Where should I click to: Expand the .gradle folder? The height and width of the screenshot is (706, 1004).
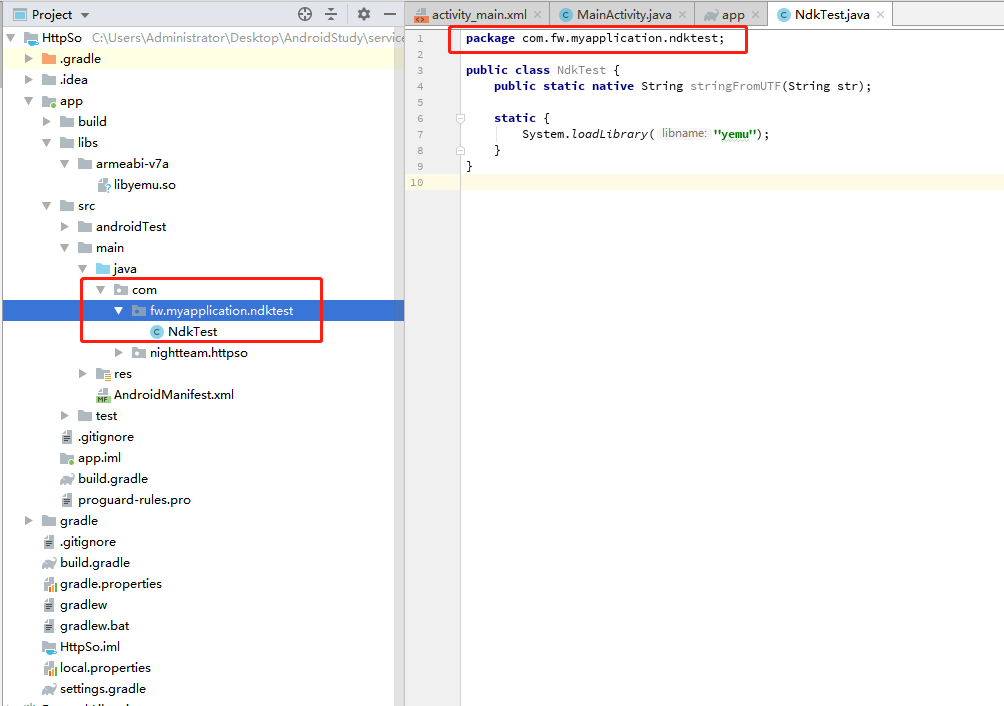(x=29, y=58)
